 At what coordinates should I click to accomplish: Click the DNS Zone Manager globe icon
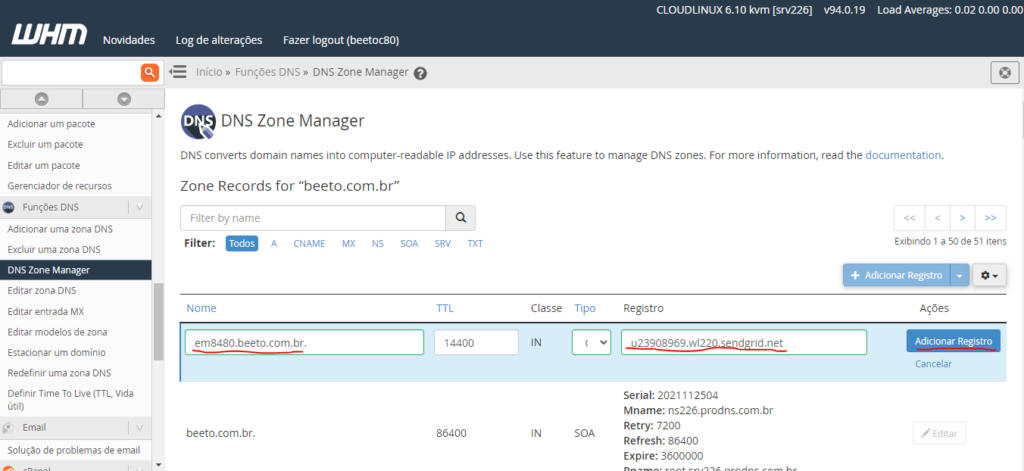(197, 122)
